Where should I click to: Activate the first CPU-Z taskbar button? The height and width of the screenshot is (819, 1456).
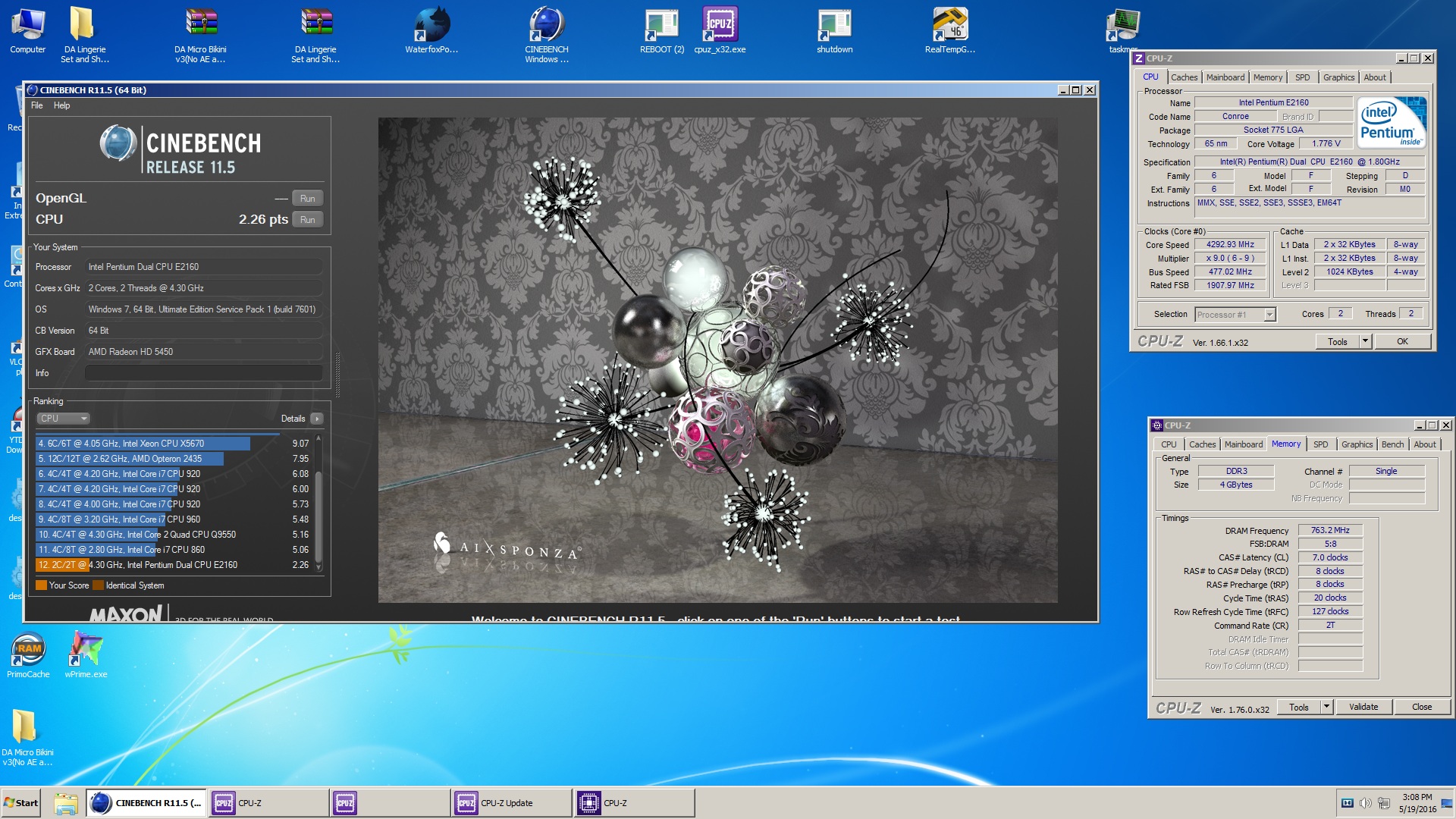[269, 803]
